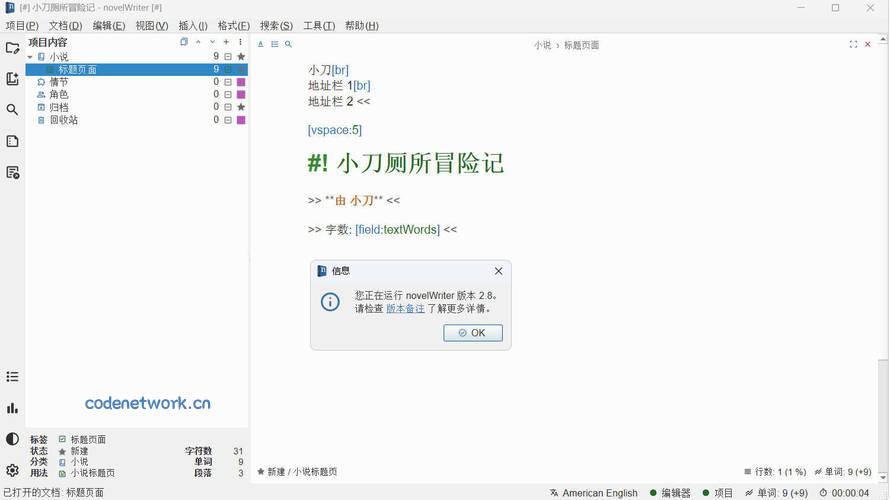
Task: Click the 项目 status indicator
Action: (718, 493)
